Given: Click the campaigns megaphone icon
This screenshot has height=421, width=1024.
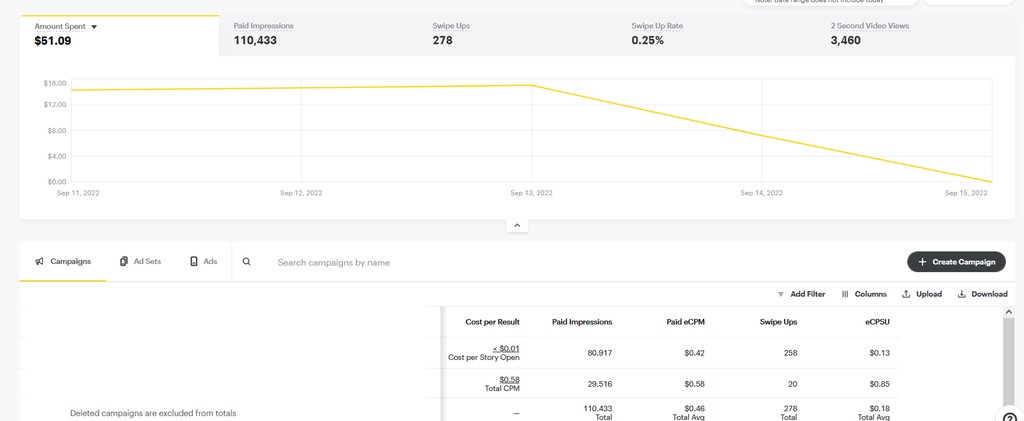Looking at the screenshot, I should click(x=39, y=261).
